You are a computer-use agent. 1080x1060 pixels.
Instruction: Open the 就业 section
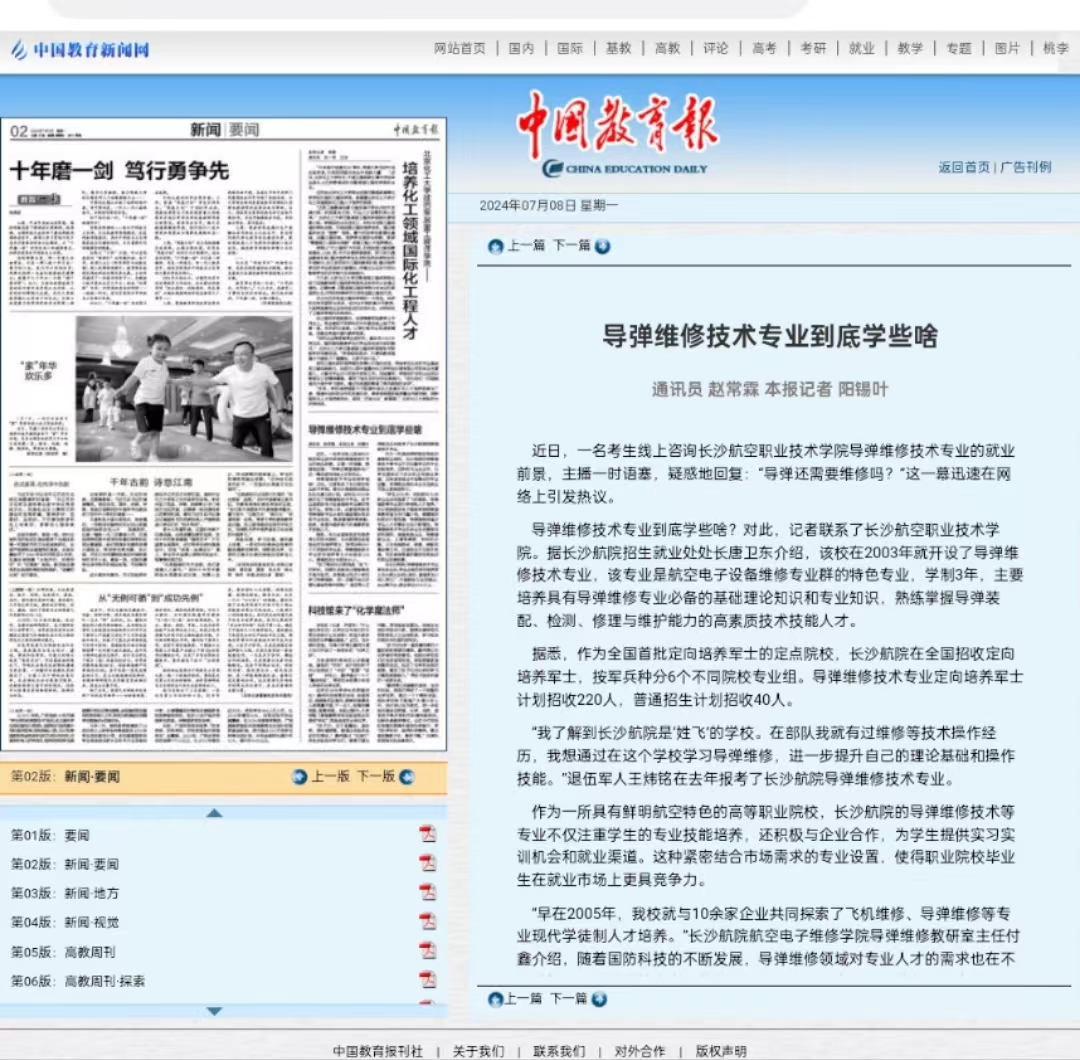tap(862, 48)
